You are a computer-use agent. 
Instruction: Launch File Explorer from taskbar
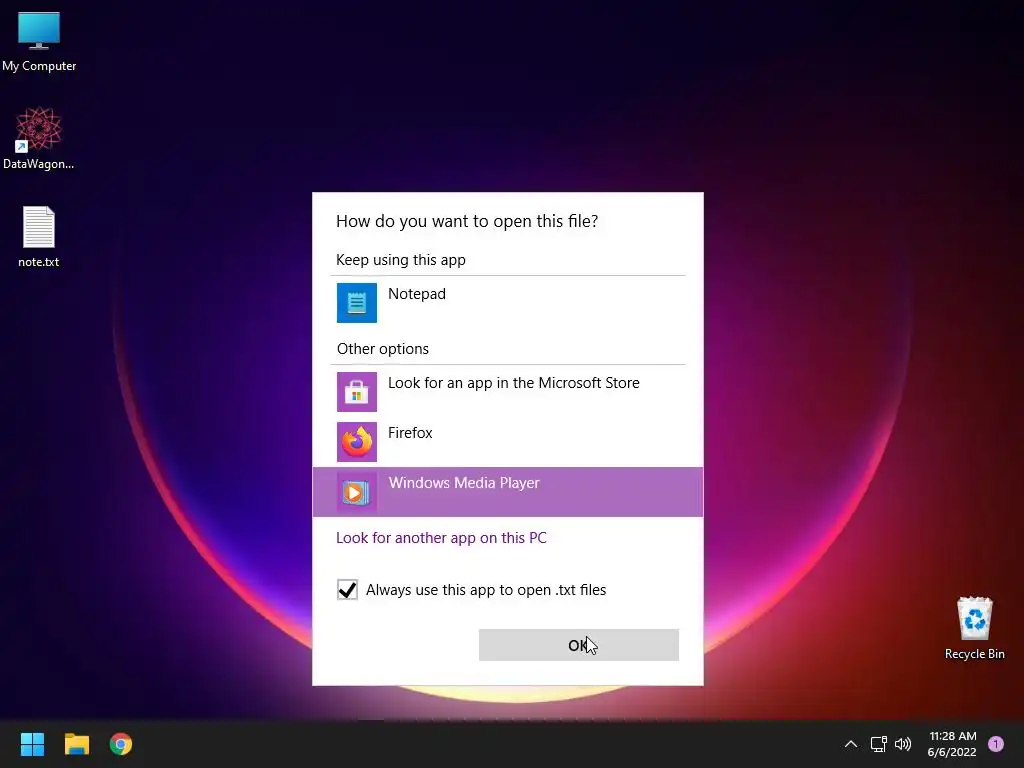coord(76,744)
